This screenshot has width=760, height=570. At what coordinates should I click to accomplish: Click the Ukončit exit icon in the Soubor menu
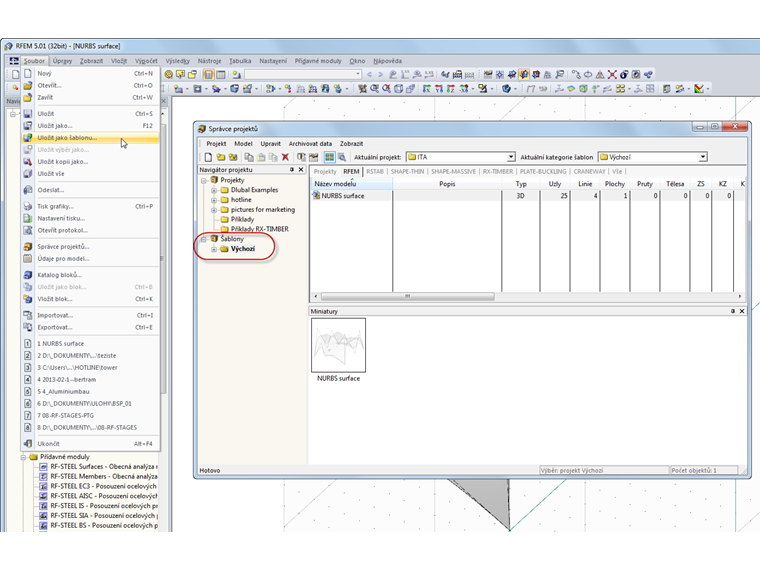pos(28,443)
